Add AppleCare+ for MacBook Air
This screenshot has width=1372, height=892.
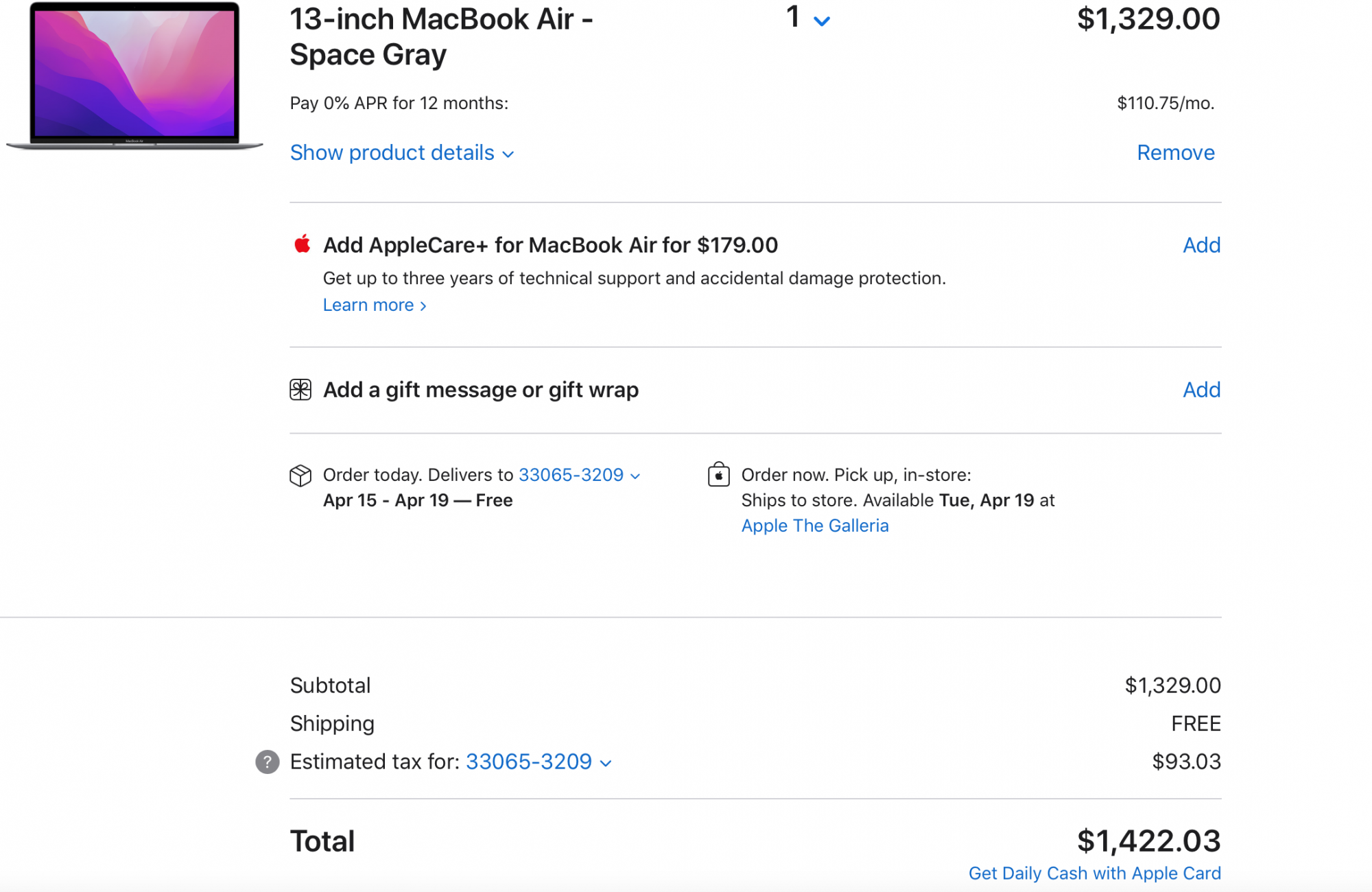tap(1201, 245)
